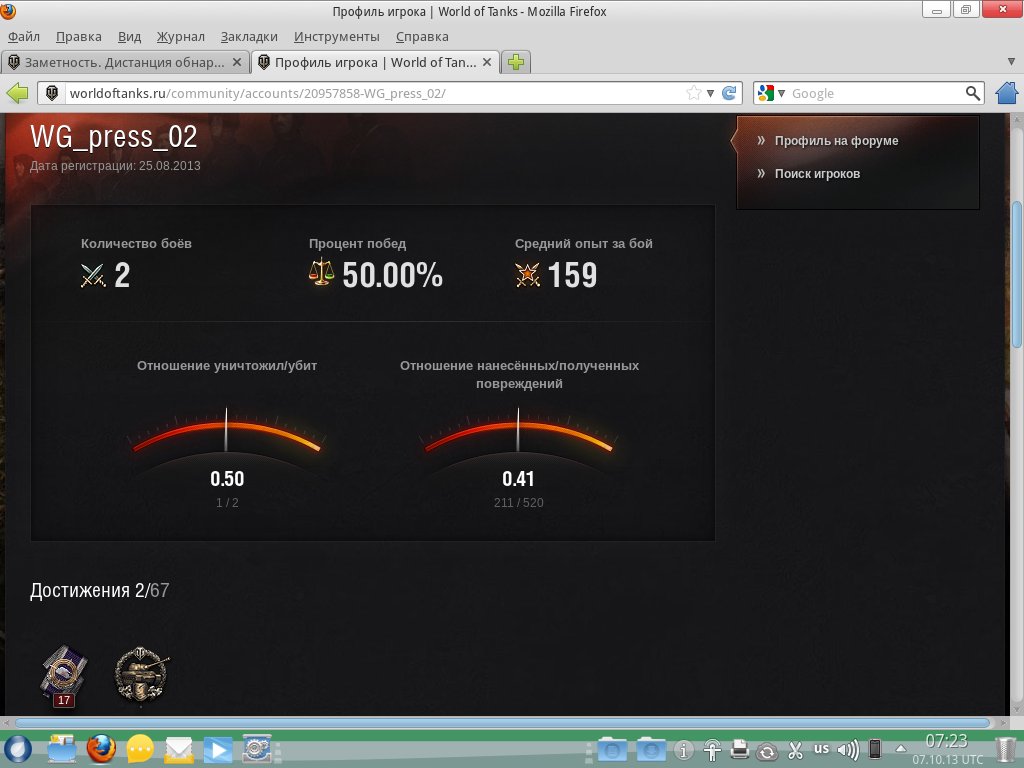Go to the Firefox home page icon

pyautogui.click(x=1007, y=93)
